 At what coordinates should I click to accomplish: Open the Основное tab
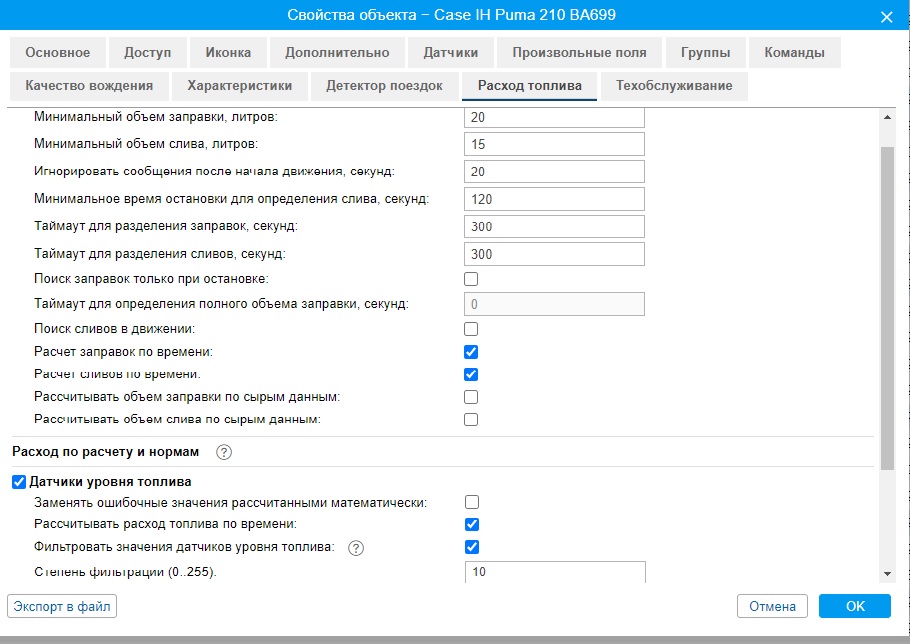click(58, 53)
